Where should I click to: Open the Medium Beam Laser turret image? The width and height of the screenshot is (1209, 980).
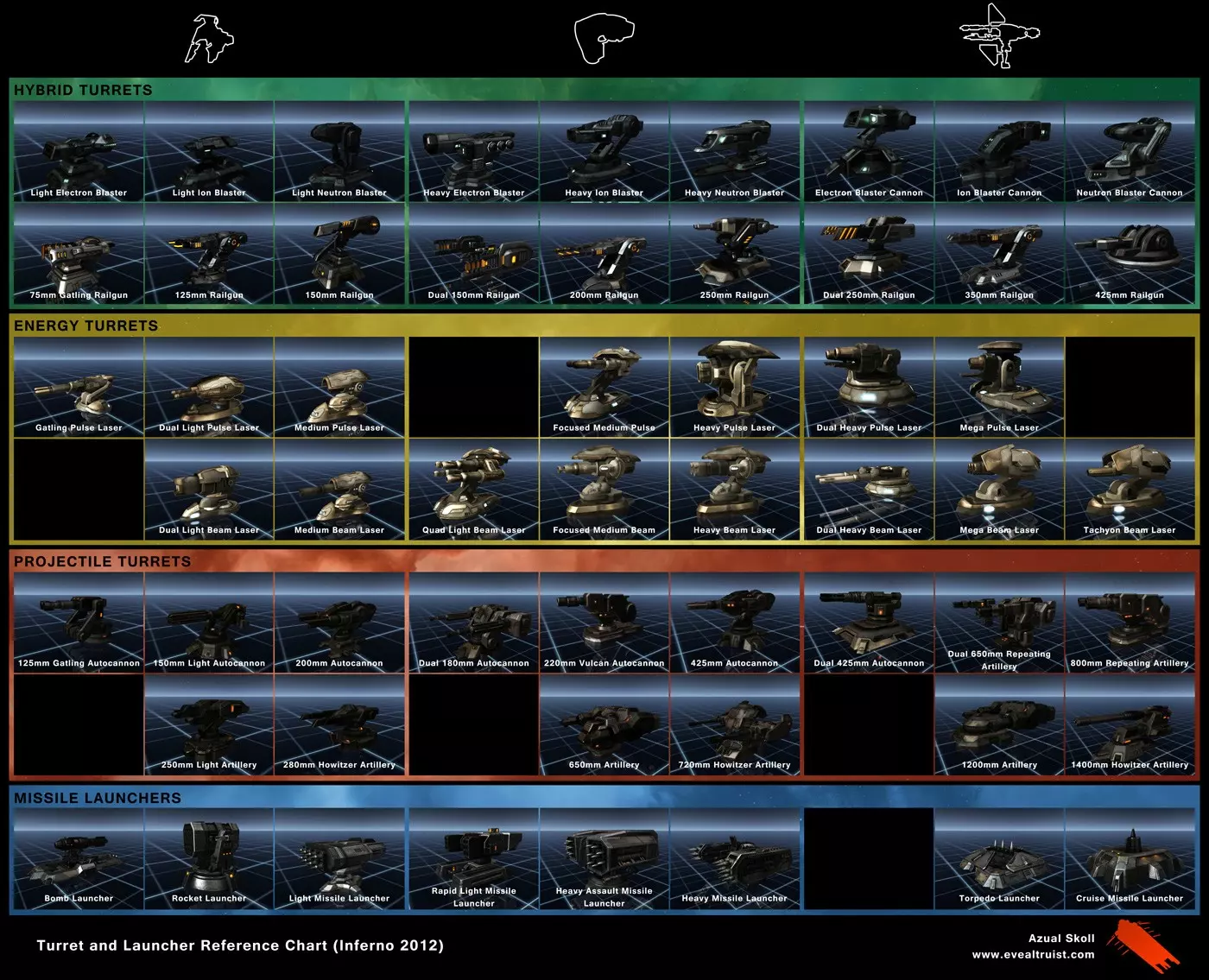pos(339,490)
